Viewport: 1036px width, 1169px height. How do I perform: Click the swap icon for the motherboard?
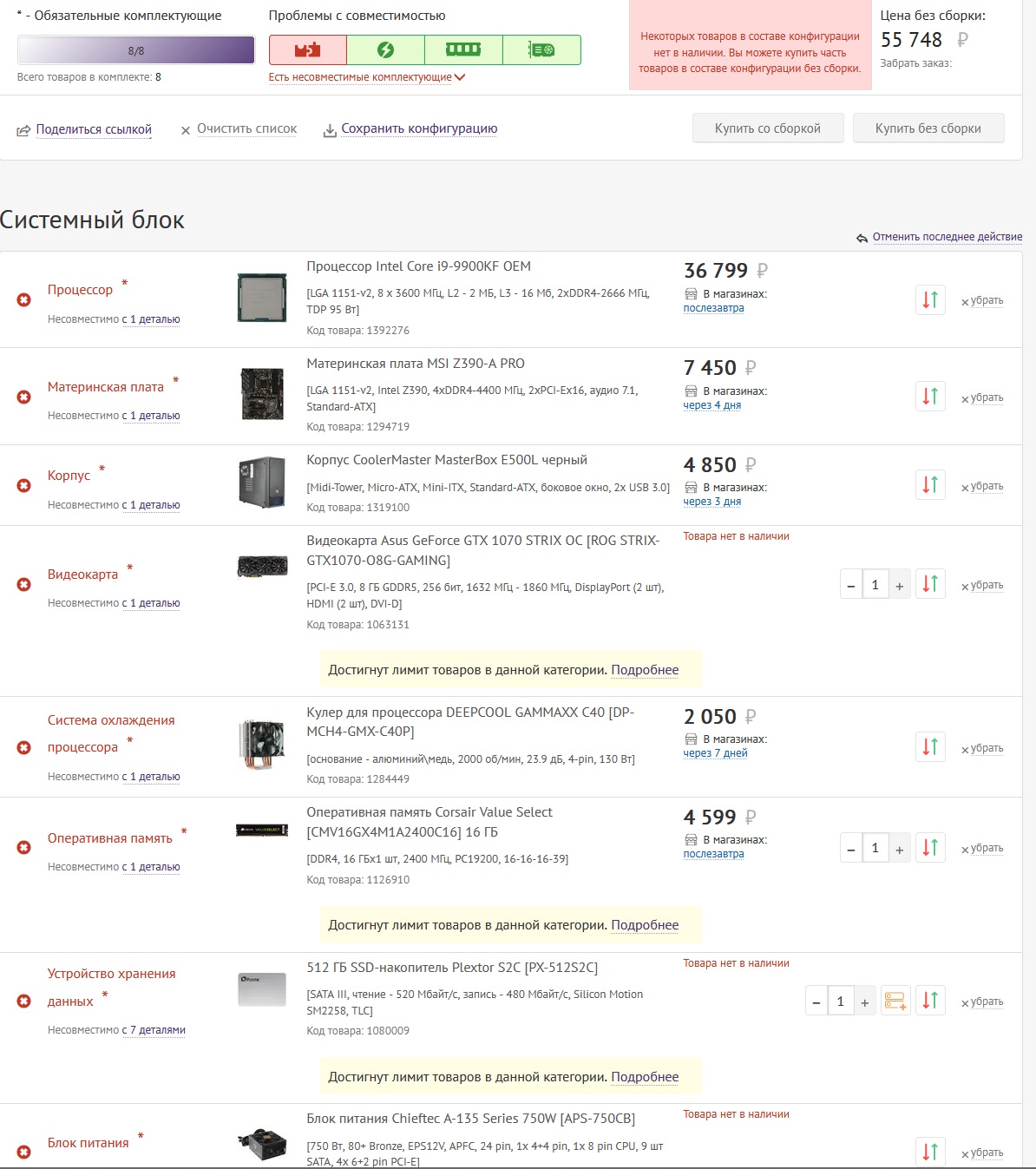click(x=930, y=397)
